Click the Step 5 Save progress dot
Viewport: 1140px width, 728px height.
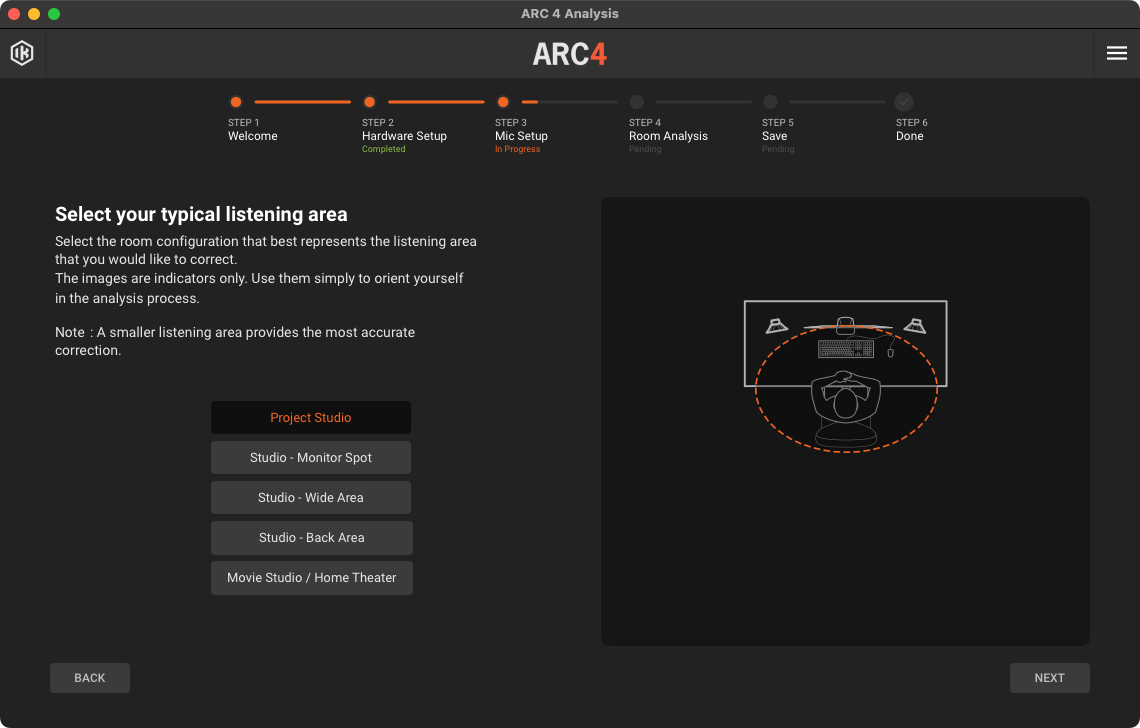coord(771,102)
